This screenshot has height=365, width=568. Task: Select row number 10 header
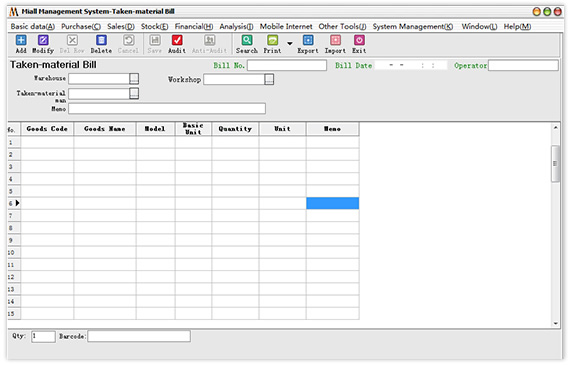point(14,252)
